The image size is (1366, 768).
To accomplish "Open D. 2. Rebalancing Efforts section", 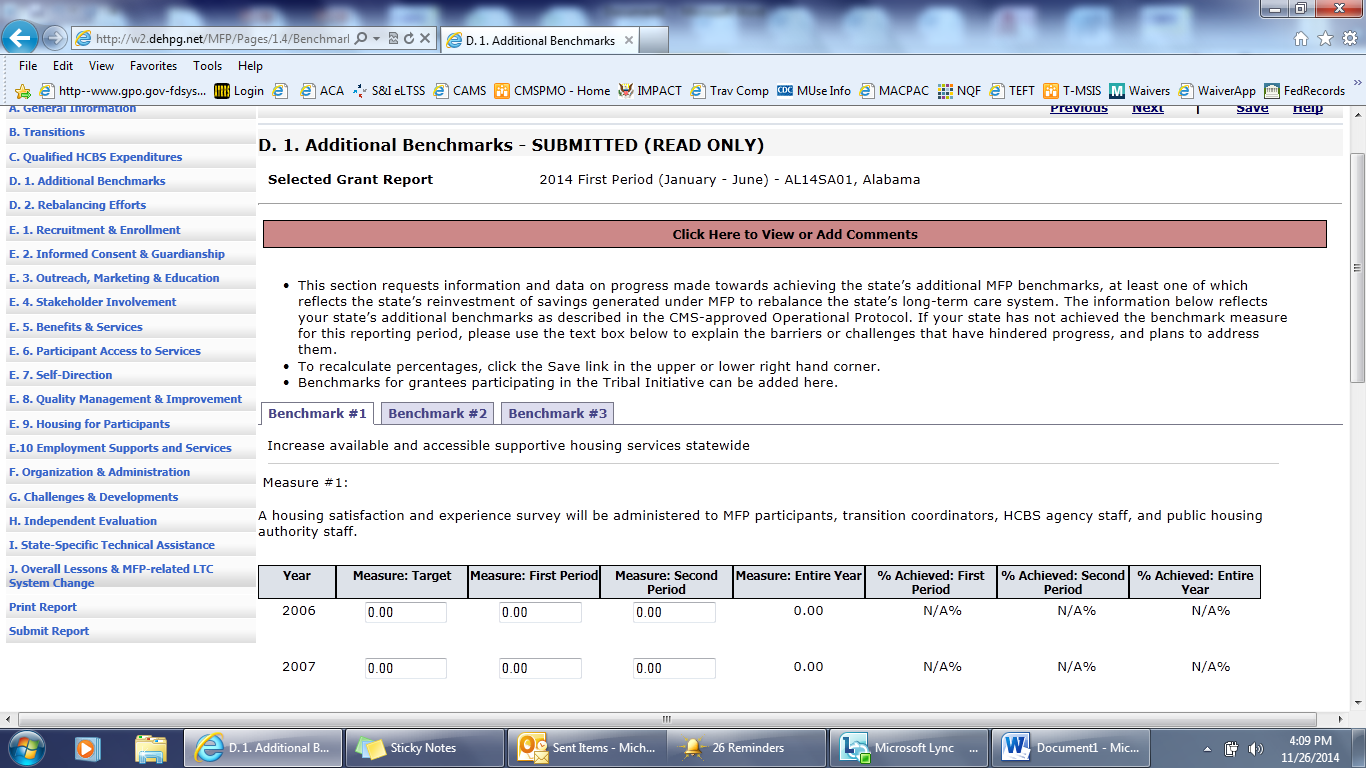I will (x=77, y=205).
